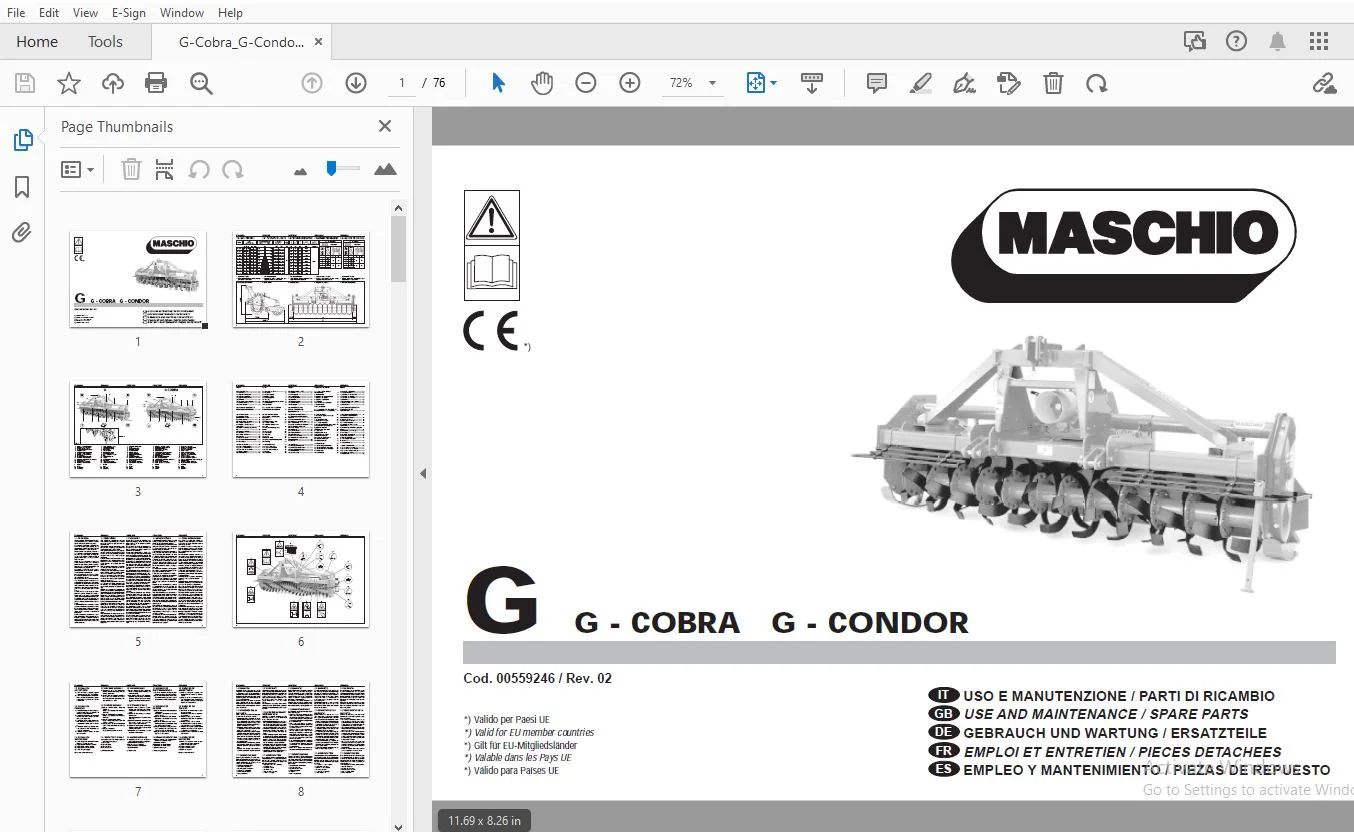Select the page 2 thumbnail

pyautogui.click(x=301, y=279)
